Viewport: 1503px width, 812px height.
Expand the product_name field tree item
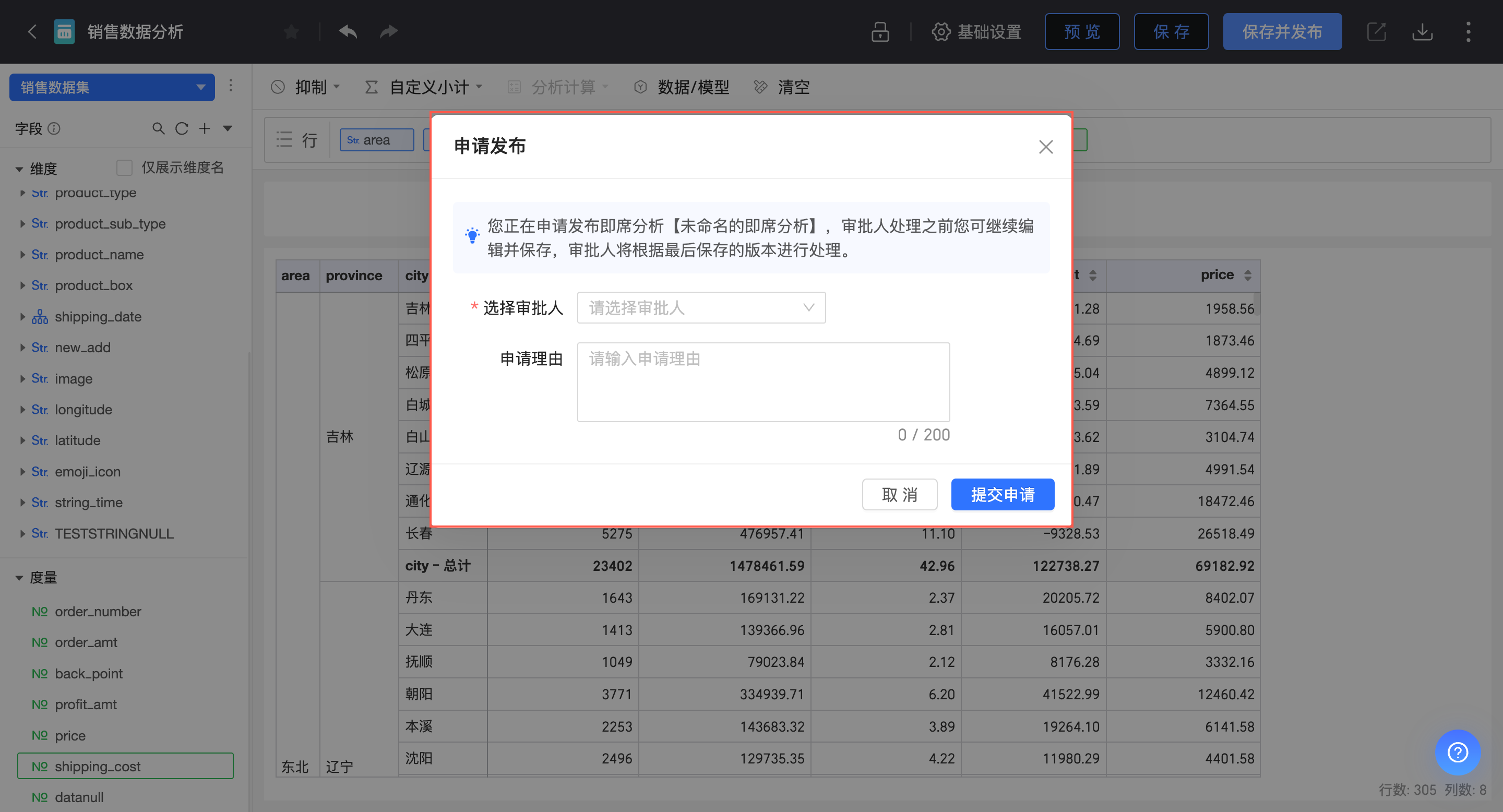tap(22, 255)
